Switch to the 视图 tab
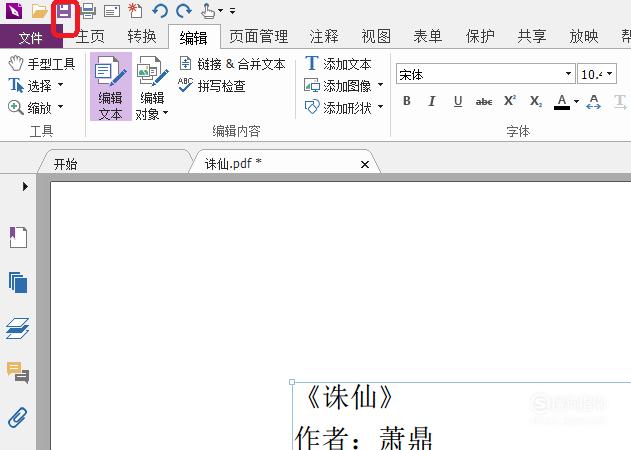This screenshot has width=631, height=450. 376,37
